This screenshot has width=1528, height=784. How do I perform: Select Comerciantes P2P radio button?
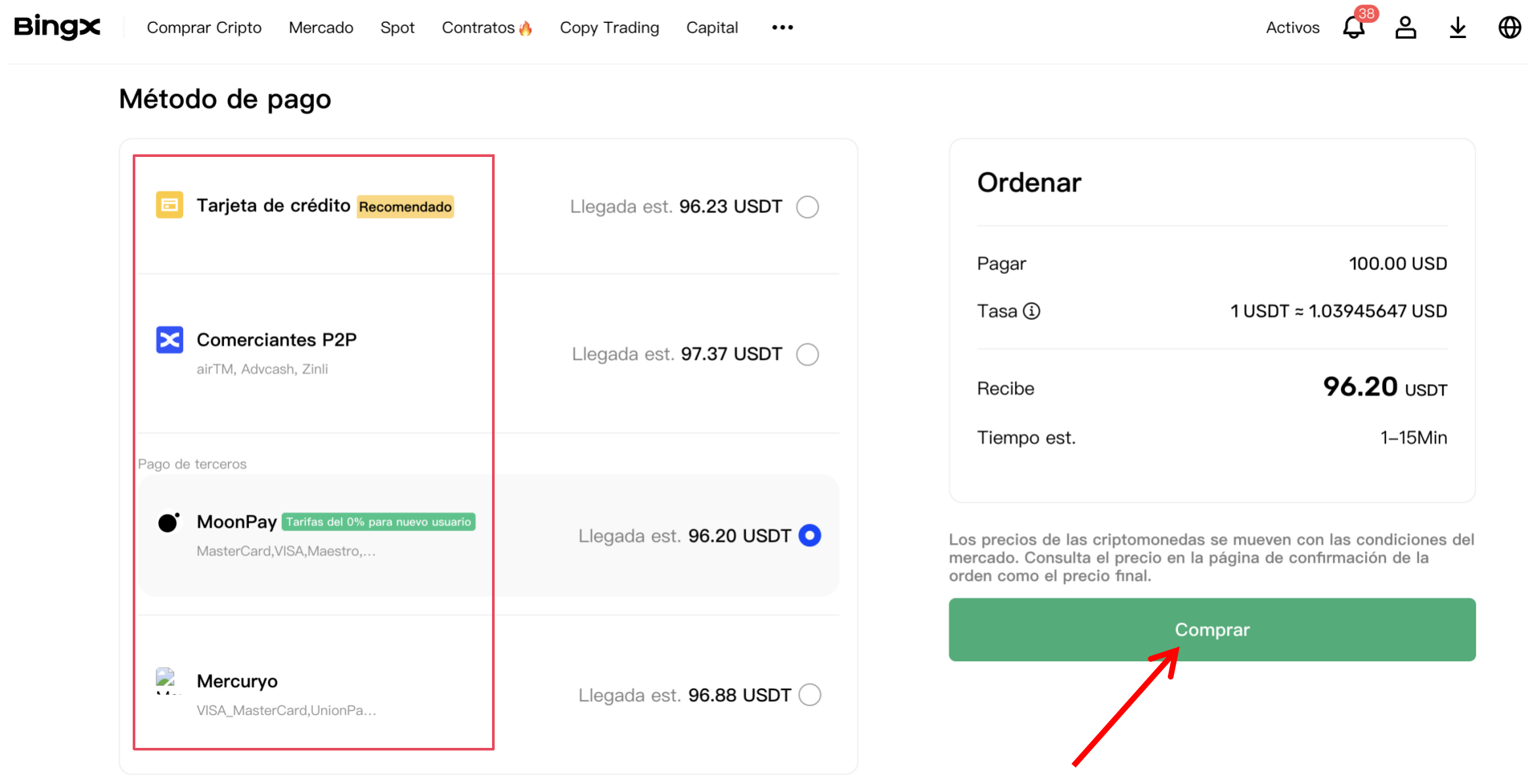tap(807, 355)
